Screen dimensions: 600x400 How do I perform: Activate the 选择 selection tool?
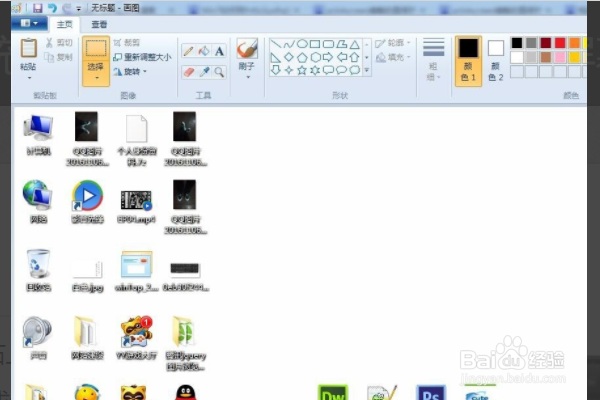click(96, 49)
